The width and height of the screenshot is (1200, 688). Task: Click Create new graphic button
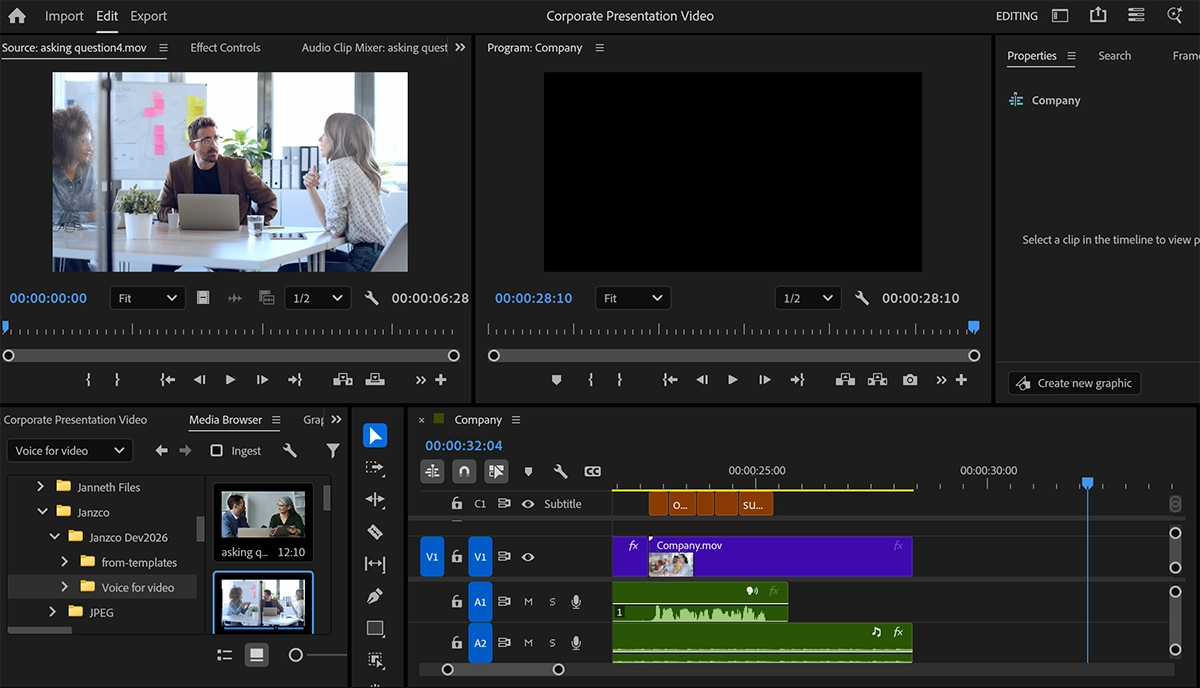tap(1075, 383)
